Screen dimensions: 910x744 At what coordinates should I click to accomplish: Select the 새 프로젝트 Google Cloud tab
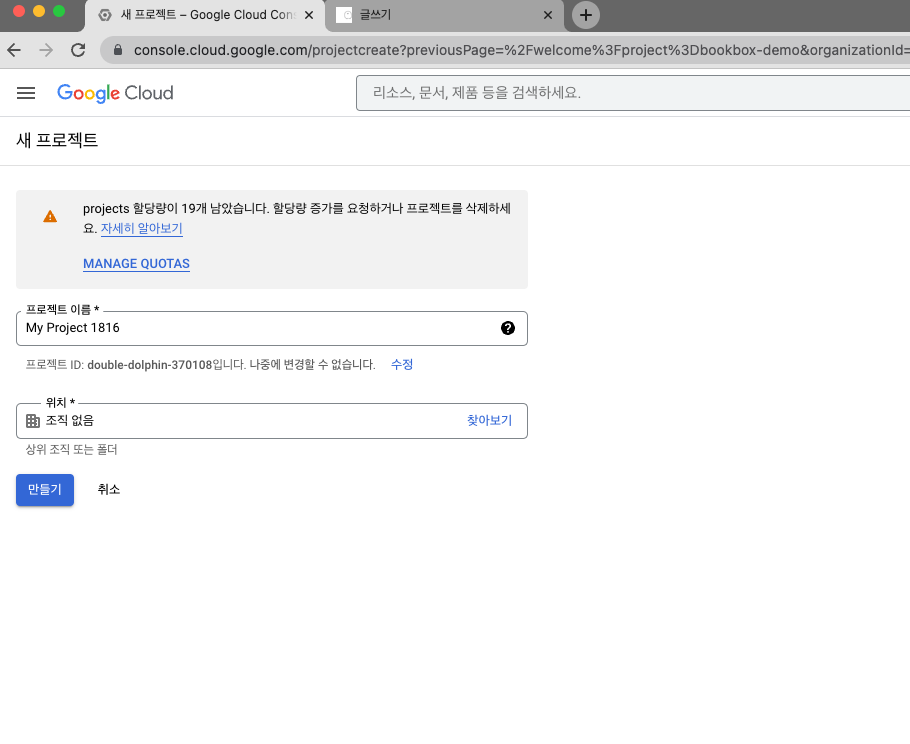205,16
